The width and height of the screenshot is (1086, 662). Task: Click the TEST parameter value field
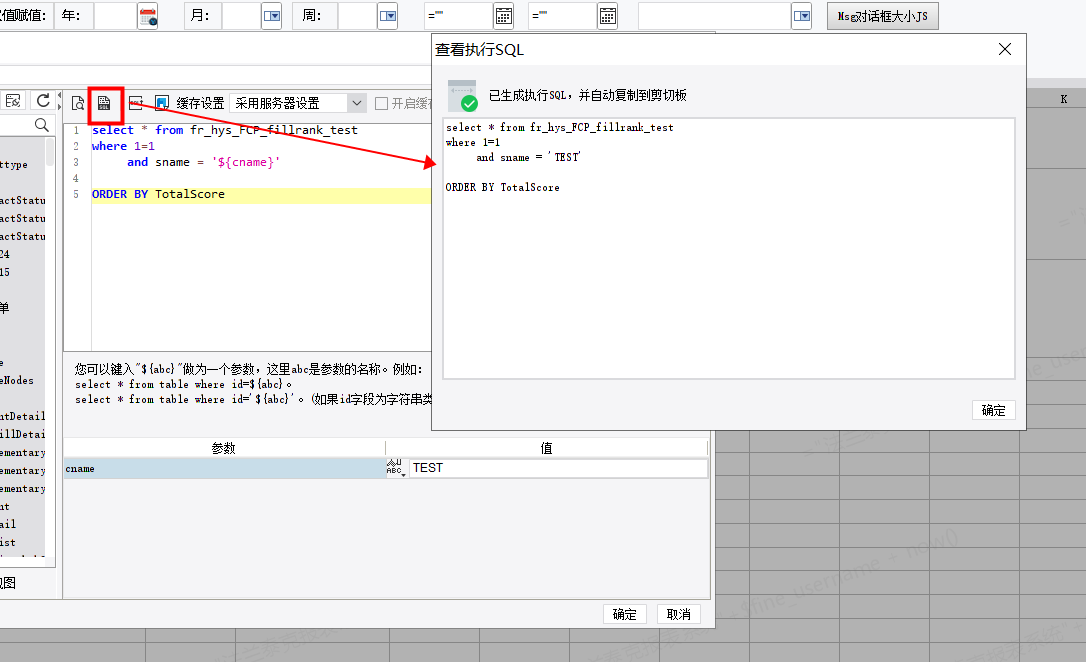558,468
